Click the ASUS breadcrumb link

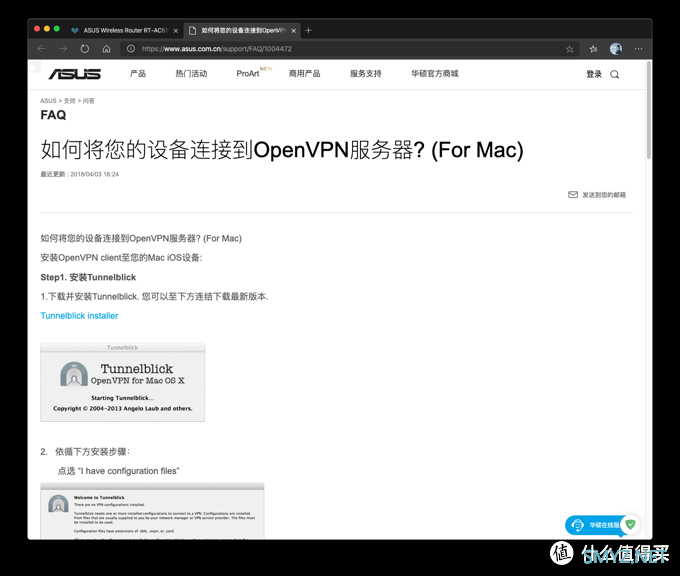(48, 101)
